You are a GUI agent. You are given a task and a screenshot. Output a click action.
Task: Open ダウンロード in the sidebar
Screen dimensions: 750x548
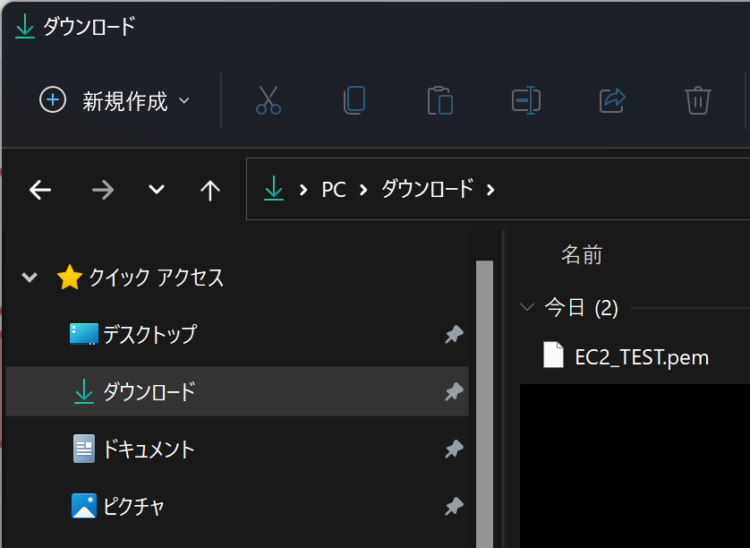pyautogui.click(x=237, y=392)
